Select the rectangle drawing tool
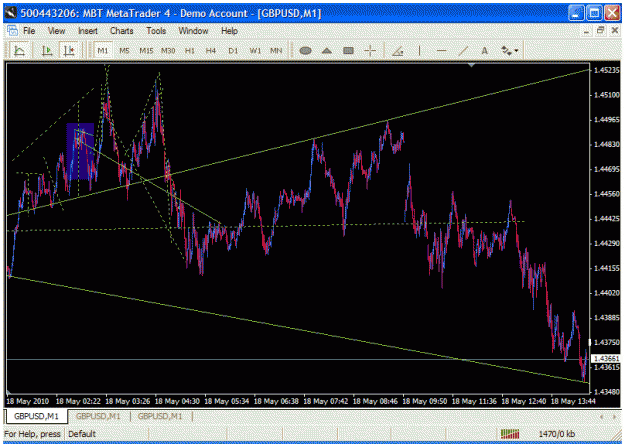 click(348, 51)
